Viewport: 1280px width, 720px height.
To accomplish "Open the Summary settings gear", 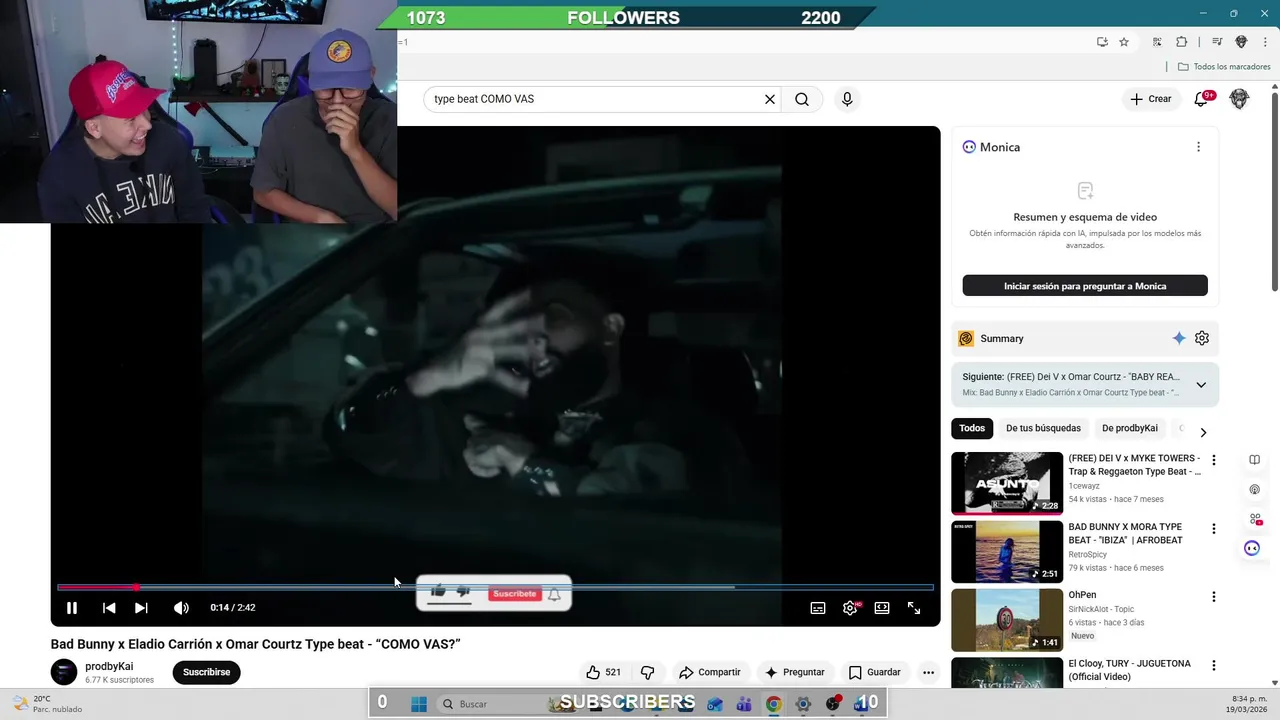I will coord(1202,338).
